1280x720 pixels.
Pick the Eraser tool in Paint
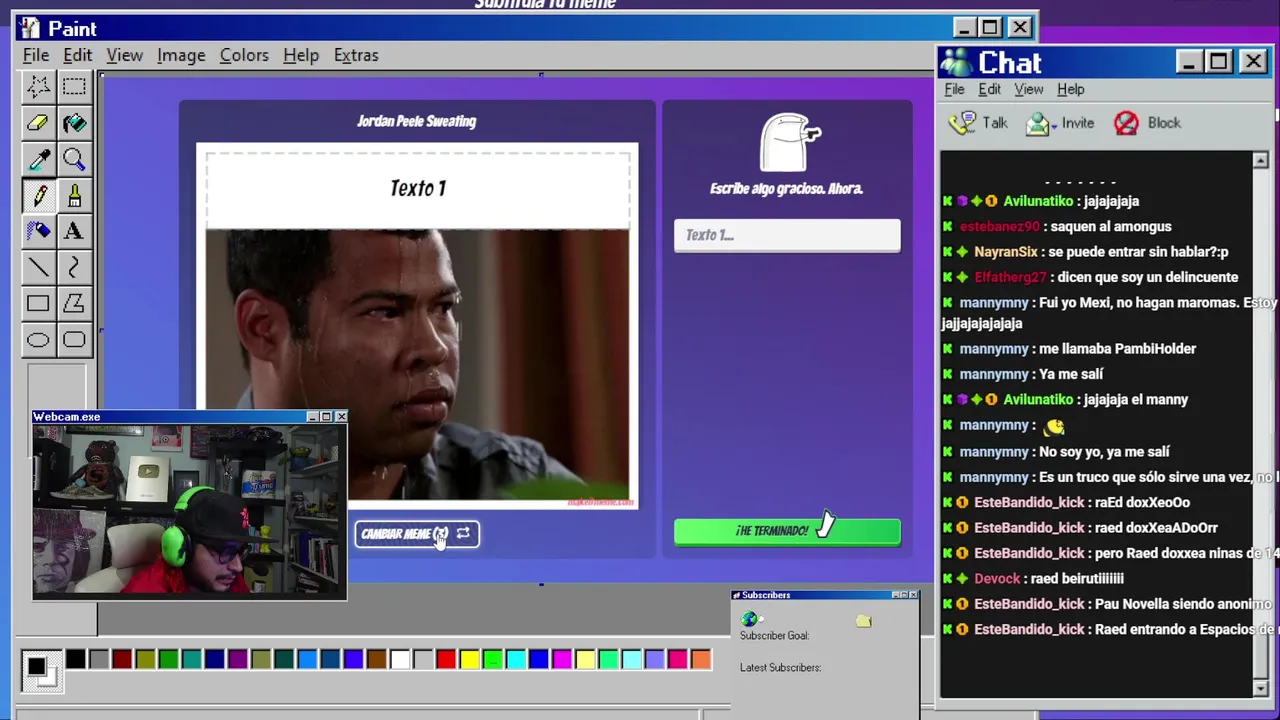(38, 123)
